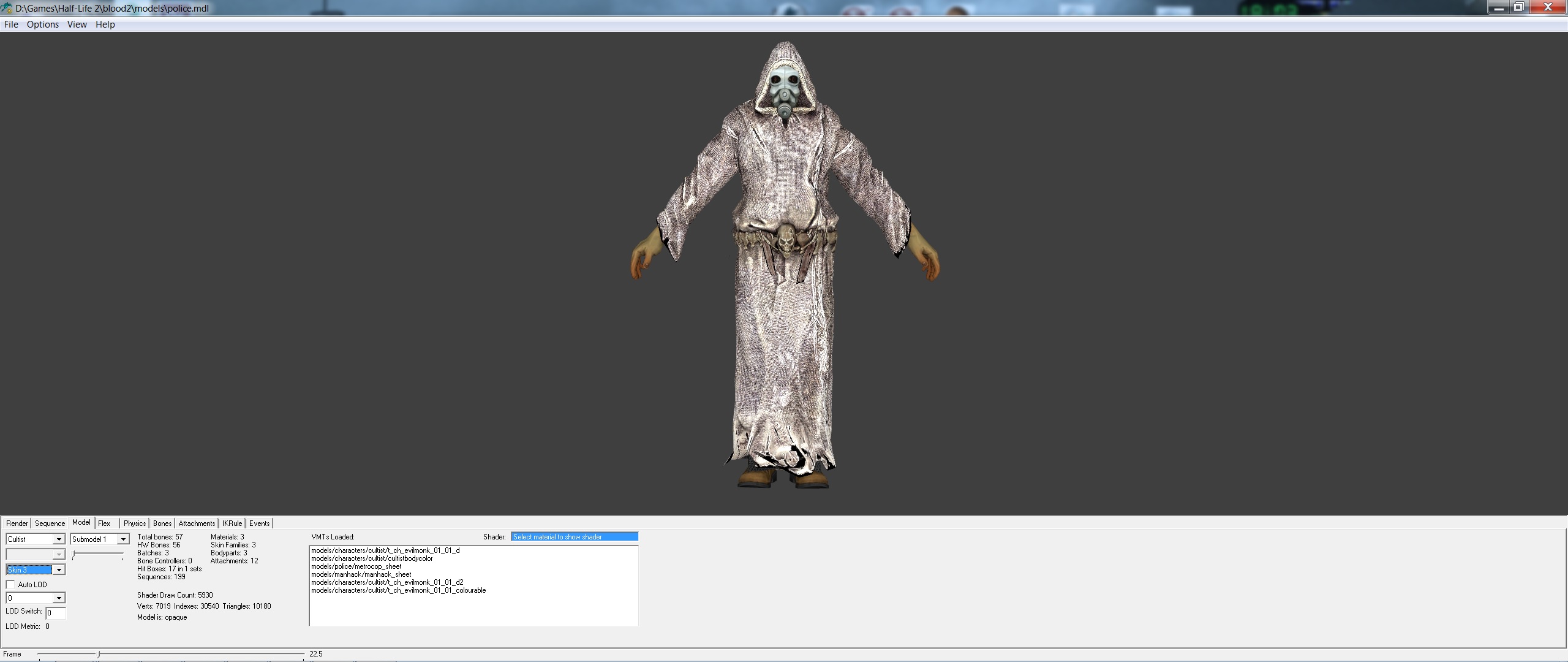The height and width of the screenshot is (662, 1568).
Task: Open the Attachments tab
Action: click(x=197, y=523)
